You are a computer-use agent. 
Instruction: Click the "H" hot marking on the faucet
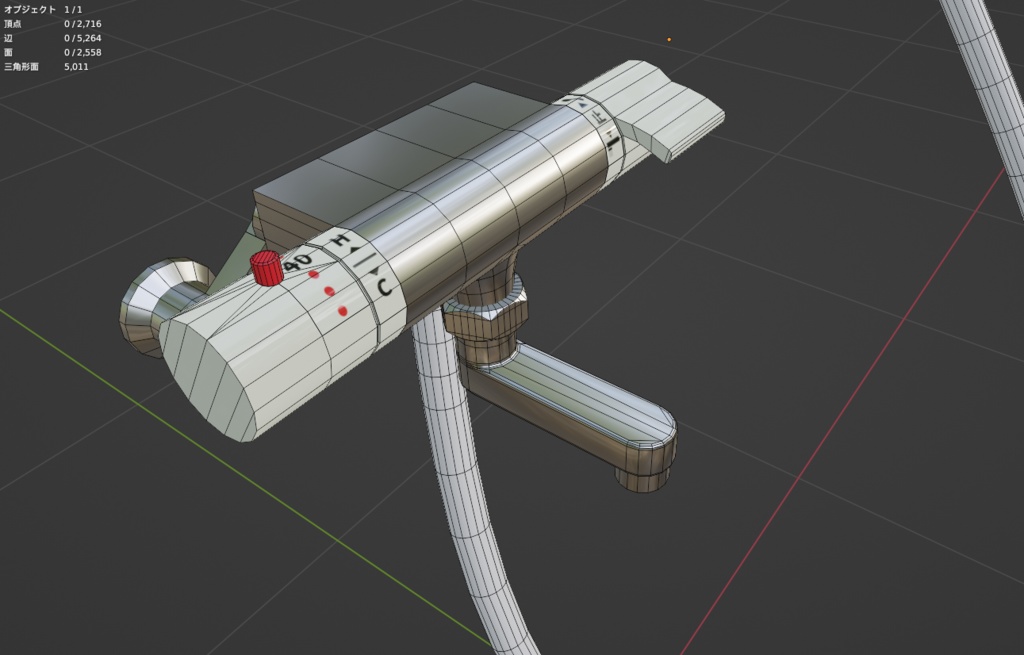point(341,239)
